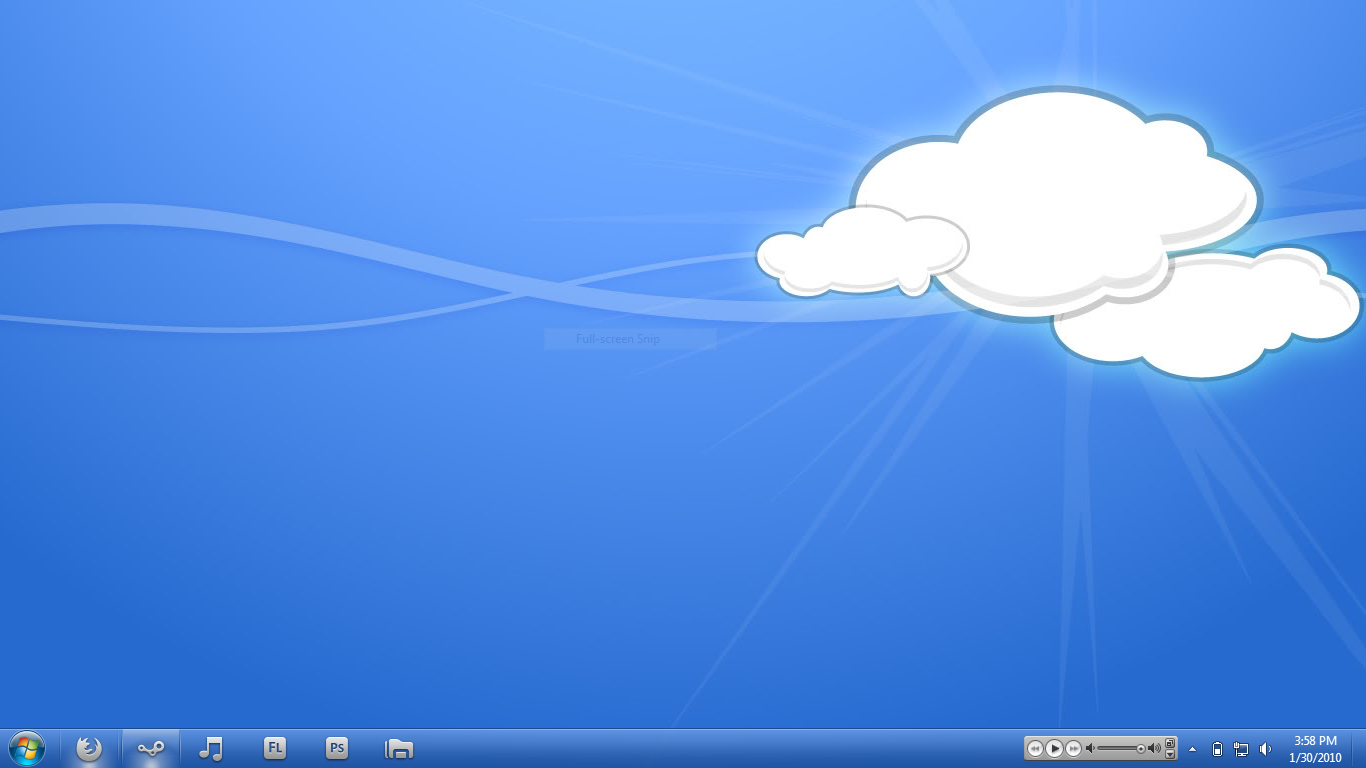Image resolution: width=1366 pixels, height=768 pixels.
Task: Open the folder explorer taskbar icon
Action: coord(399,748)
